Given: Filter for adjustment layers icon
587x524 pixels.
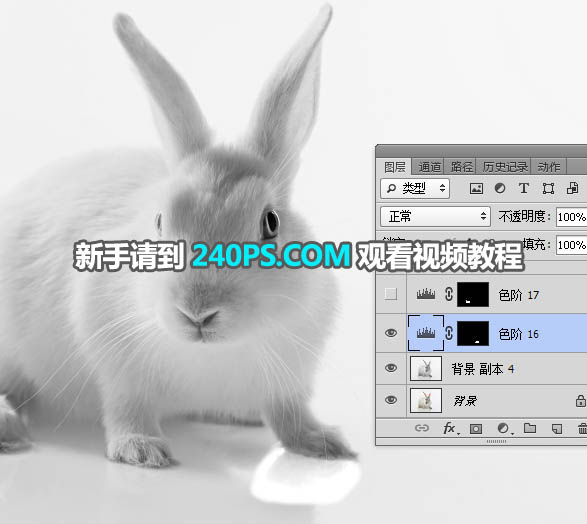Looking at the screenshot, I should [x=500, y=188].
